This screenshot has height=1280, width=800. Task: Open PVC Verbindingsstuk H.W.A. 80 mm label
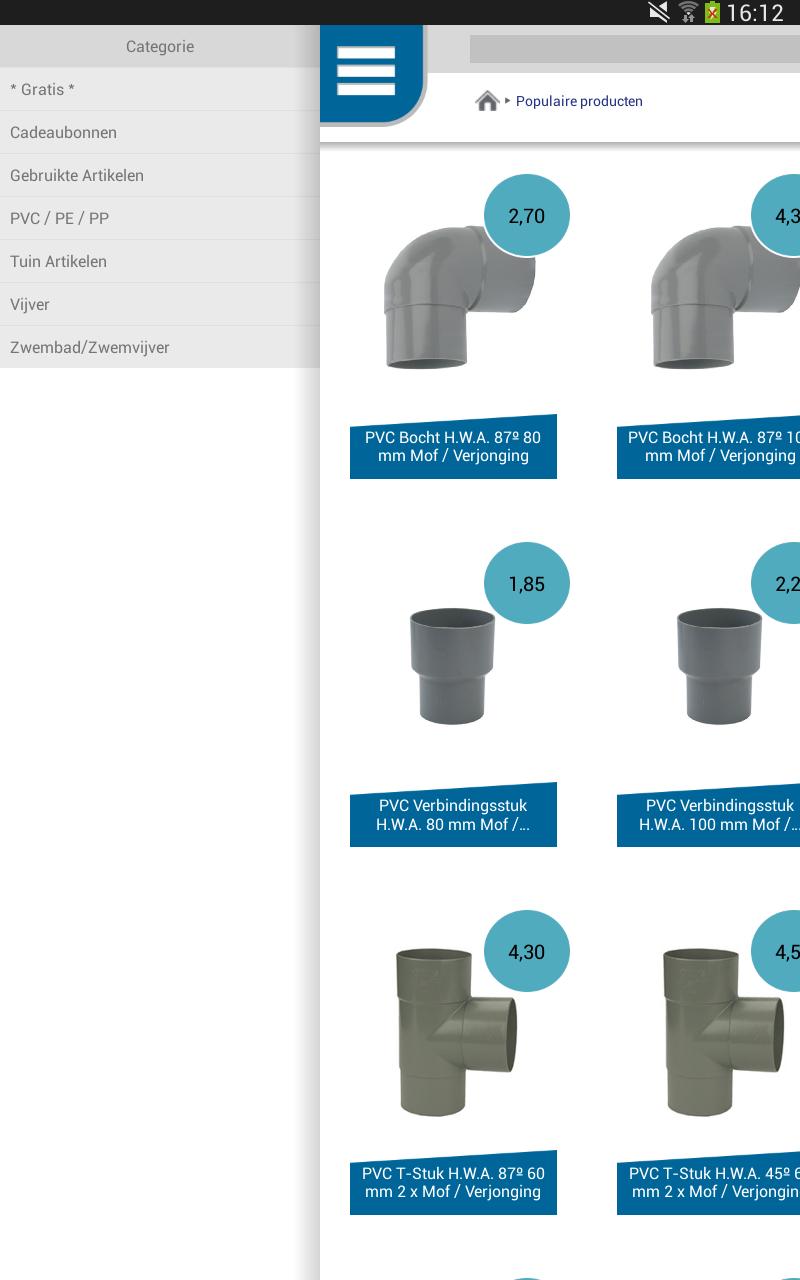453,815
